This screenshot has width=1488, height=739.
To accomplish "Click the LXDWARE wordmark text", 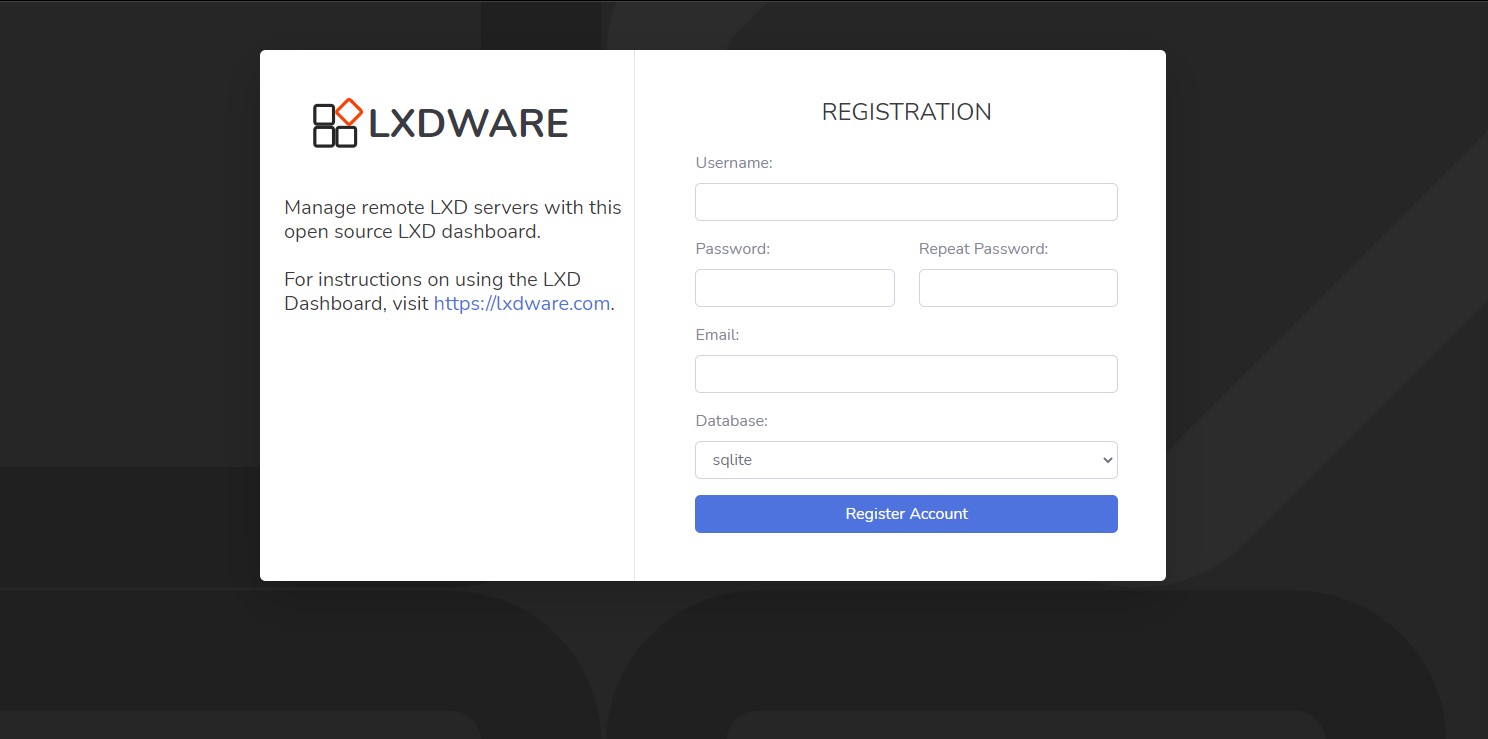I will [468, 124].
